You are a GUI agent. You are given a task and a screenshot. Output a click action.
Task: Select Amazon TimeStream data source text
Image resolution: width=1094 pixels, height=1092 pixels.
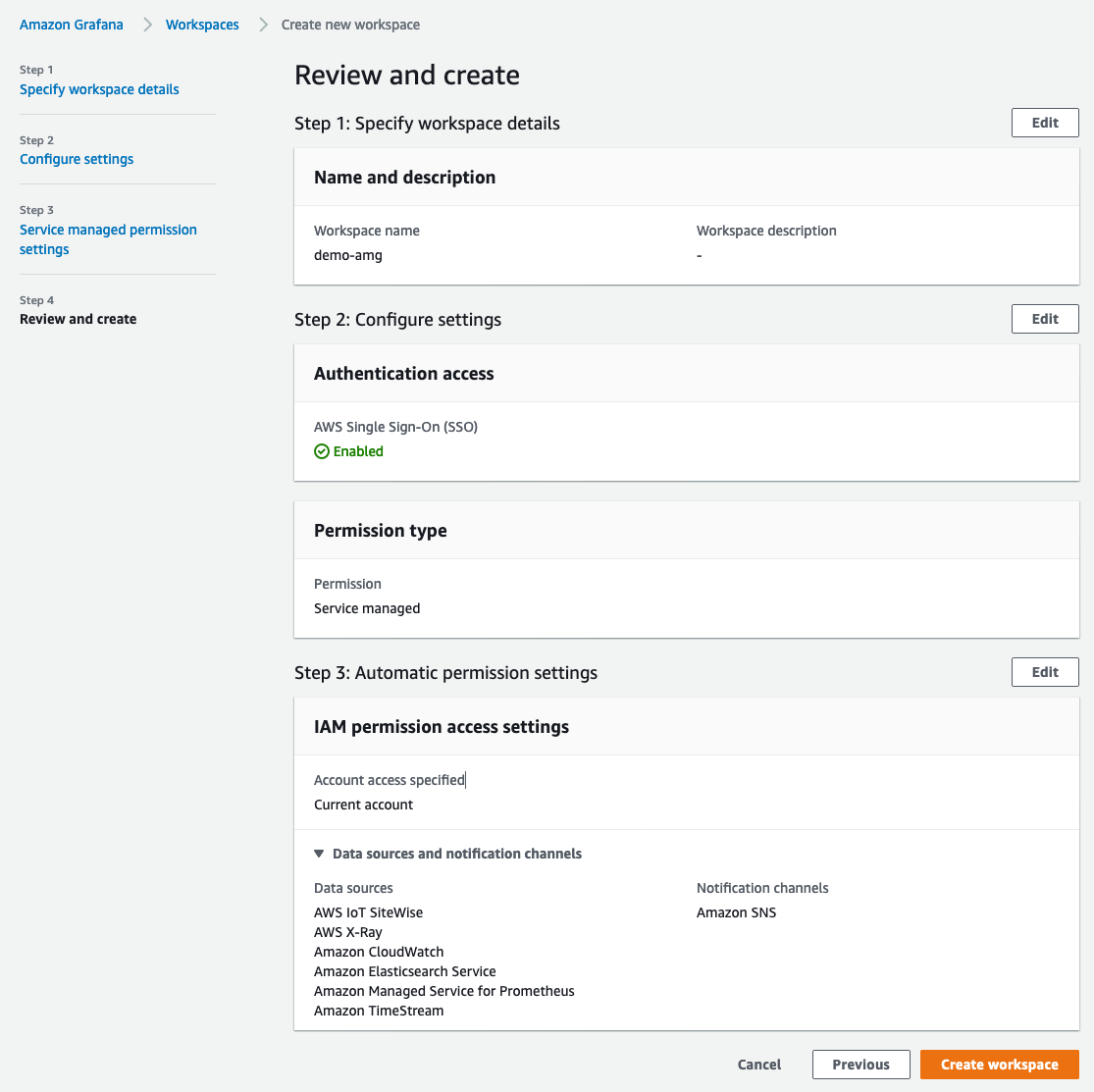tap(379, 1011)
